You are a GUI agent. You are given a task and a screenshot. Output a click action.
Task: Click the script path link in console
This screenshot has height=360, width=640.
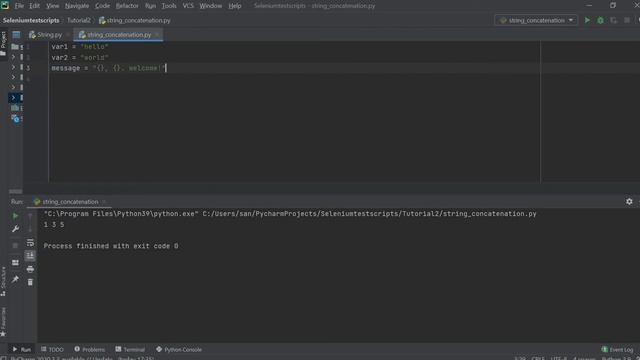[369, 214]
